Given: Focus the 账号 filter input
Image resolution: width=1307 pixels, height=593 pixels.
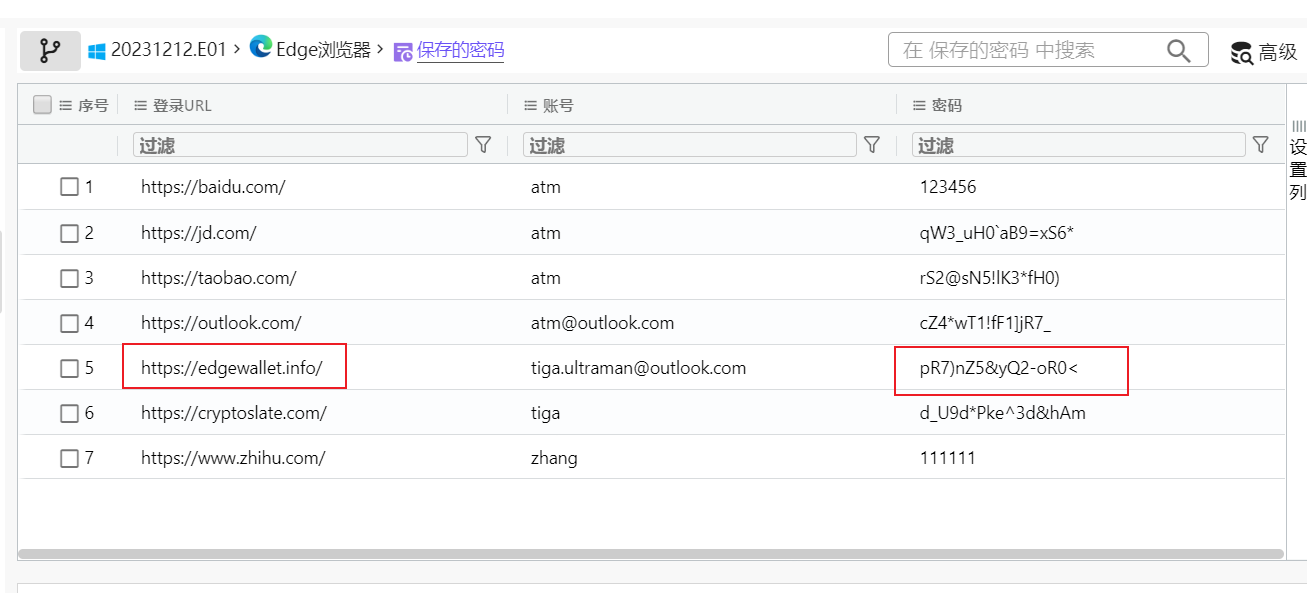Looking at the screenshot, I should [689, 145].
